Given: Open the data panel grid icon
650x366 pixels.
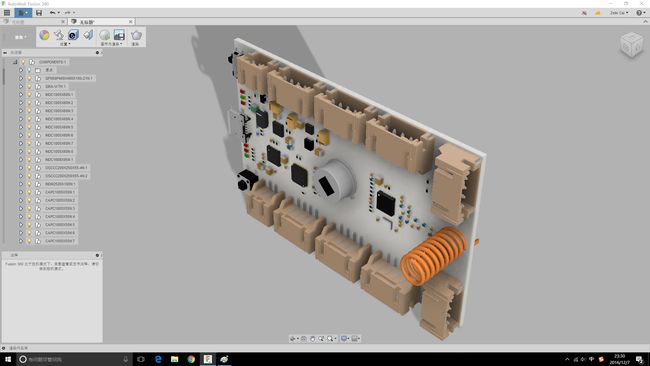Looking at the screenshot, I should (7, 13).
